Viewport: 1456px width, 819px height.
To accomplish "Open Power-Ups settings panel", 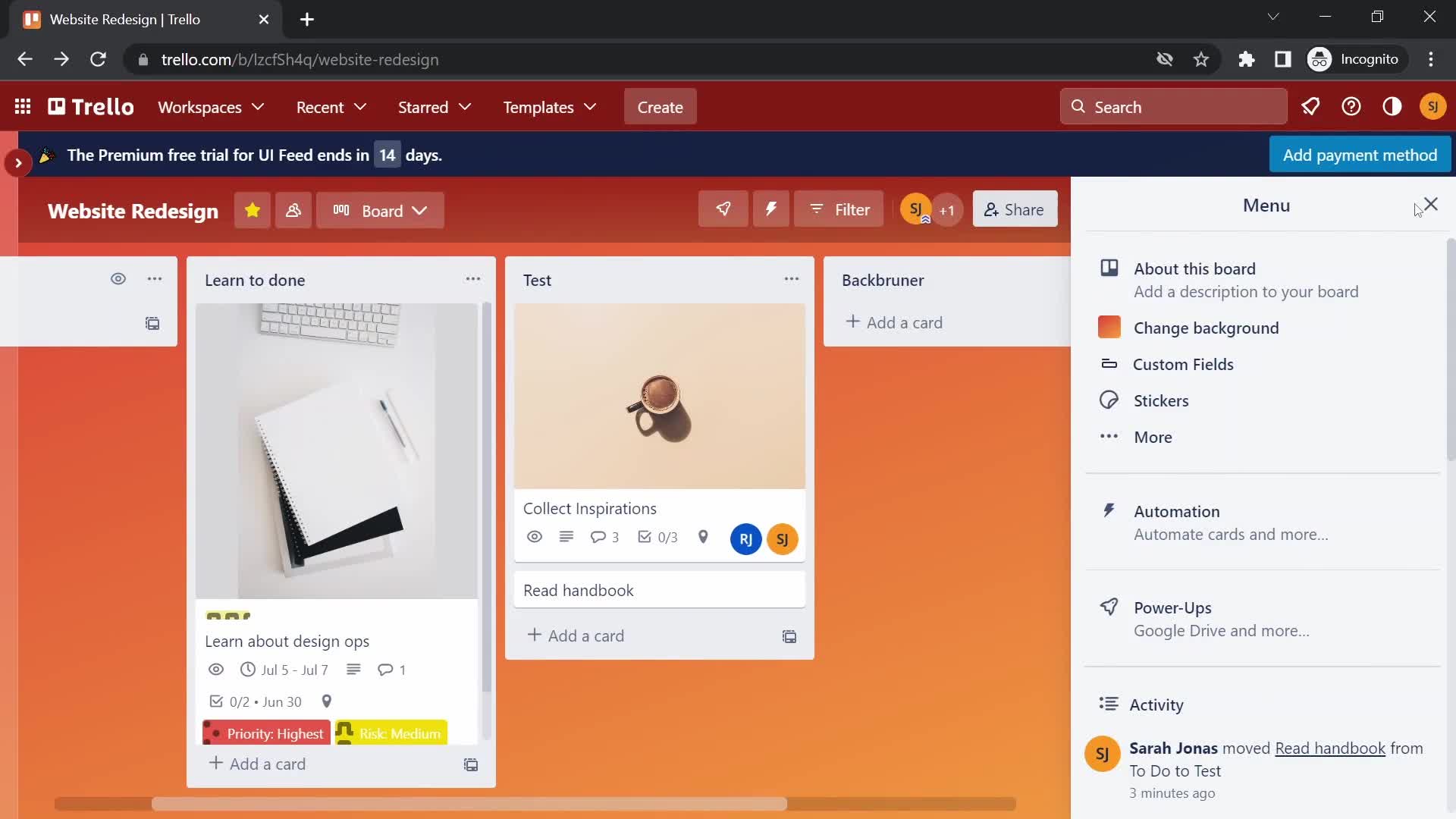I will [x=1172, y=607].
